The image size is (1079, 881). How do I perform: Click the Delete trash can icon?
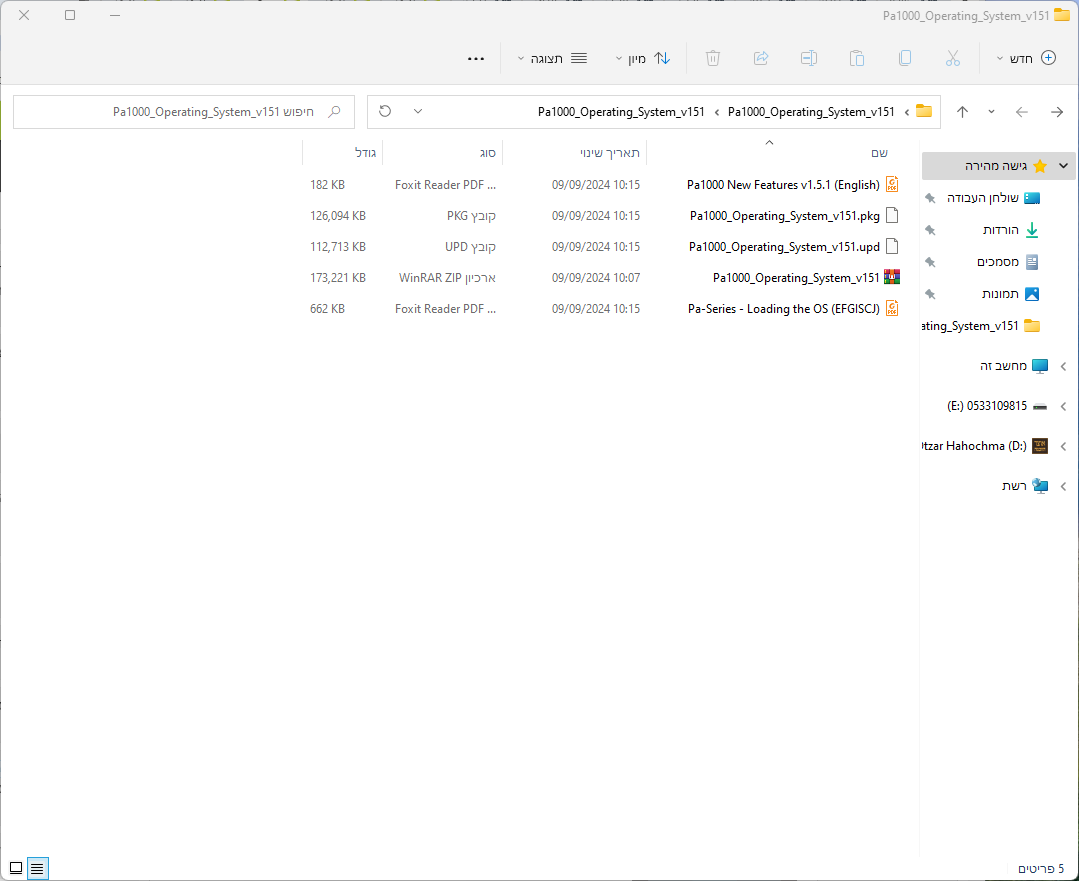click(x=713, y=59)
